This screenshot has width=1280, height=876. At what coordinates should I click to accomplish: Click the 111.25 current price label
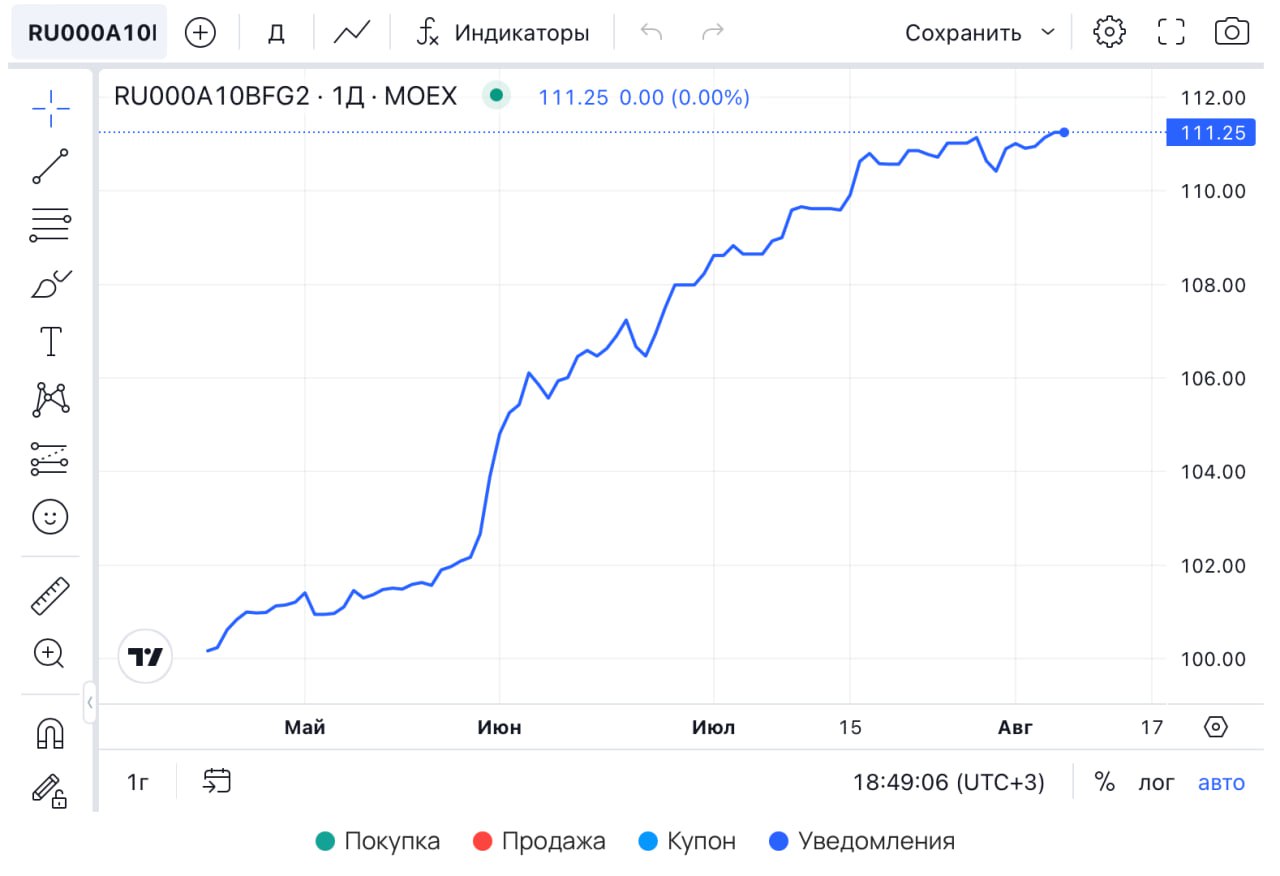(x=1211, y=133)
